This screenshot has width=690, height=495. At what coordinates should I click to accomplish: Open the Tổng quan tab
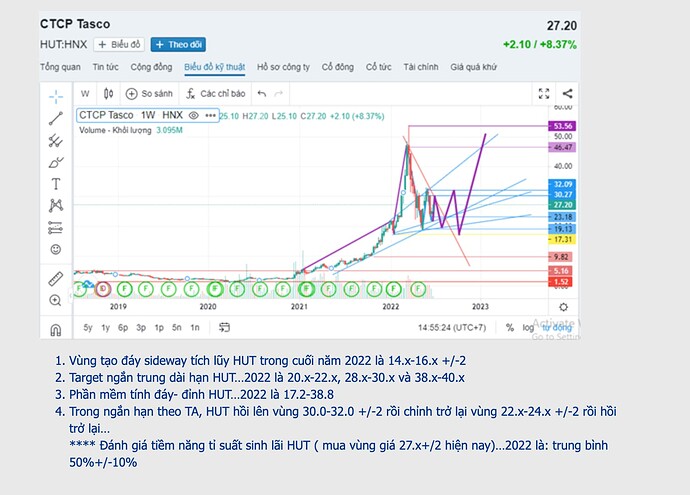click(x=60, y=67)
